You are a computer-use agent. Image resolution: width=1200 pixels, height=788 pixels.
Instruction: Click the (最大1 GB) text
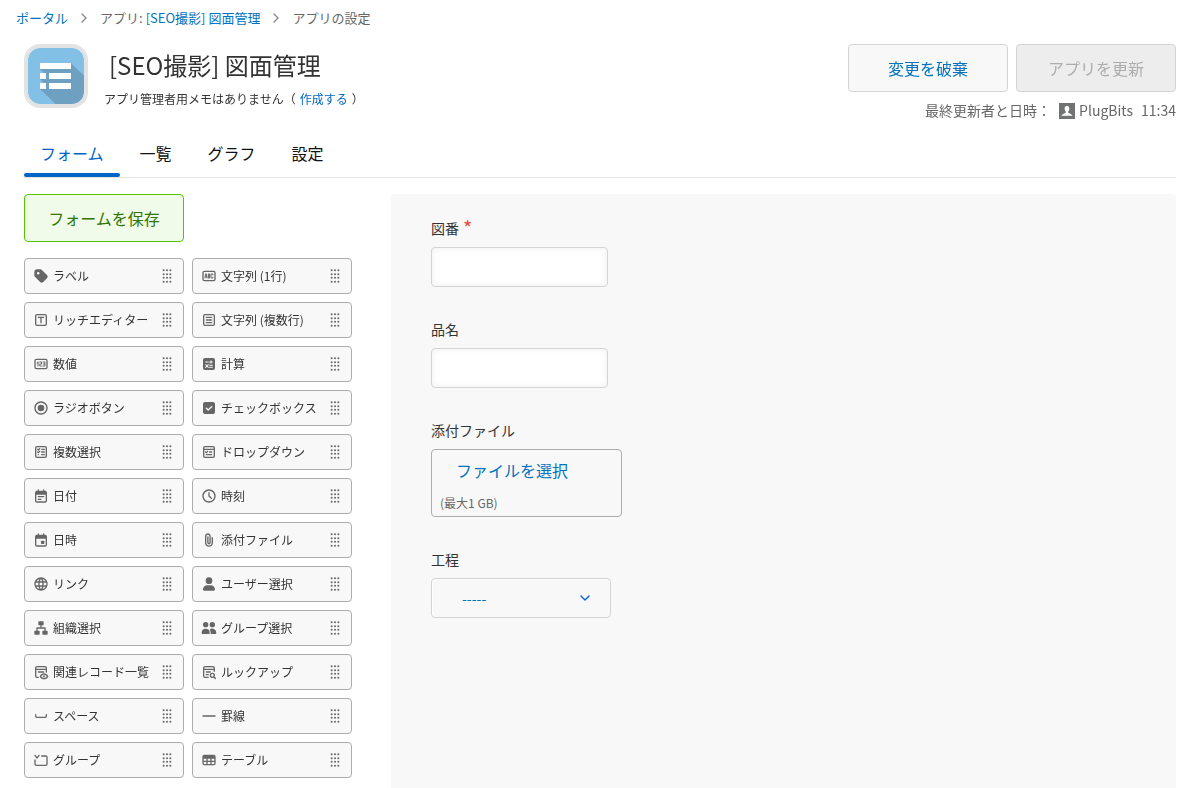[469, 503]
